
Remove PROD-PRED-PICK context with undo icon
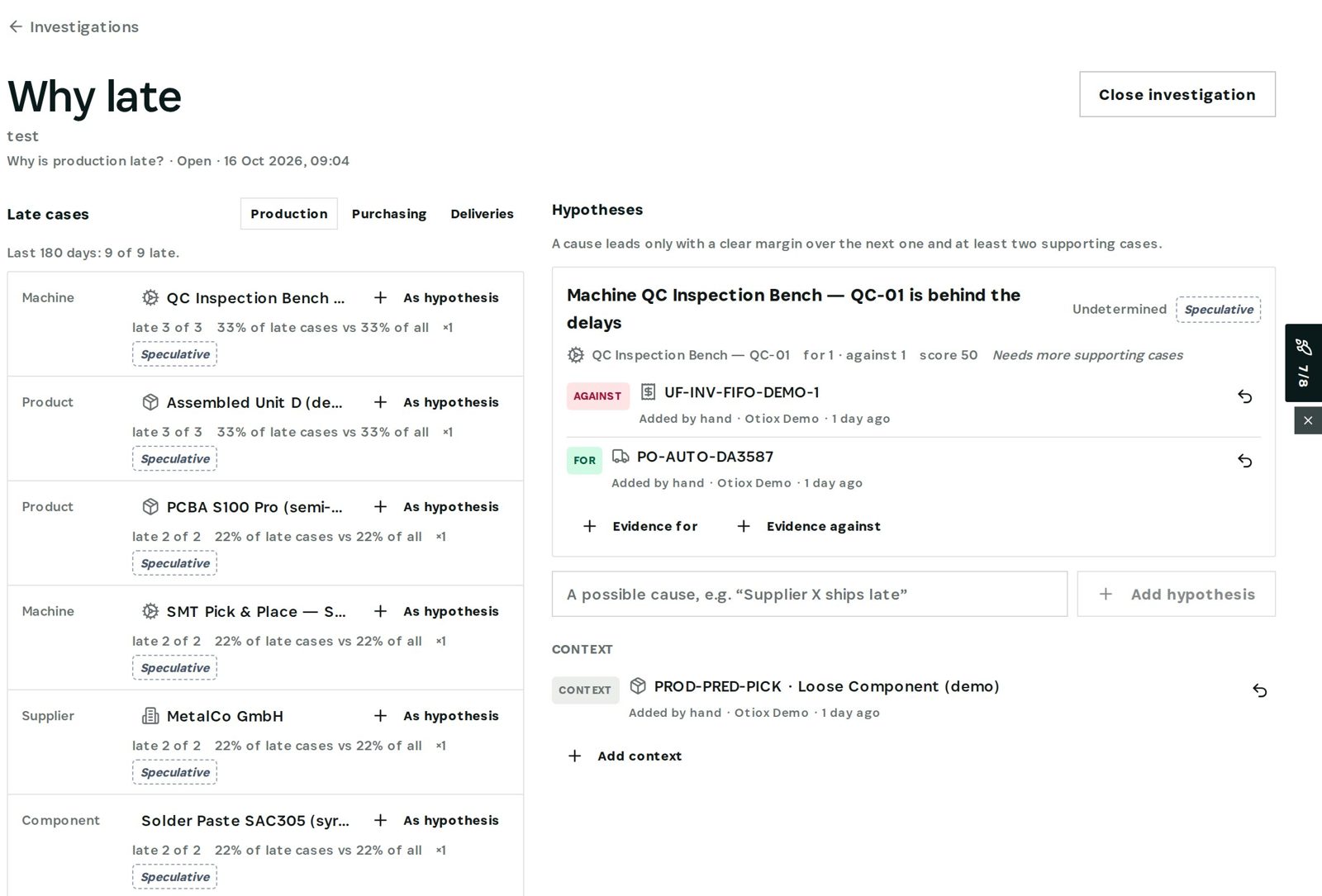(1259, 690)
